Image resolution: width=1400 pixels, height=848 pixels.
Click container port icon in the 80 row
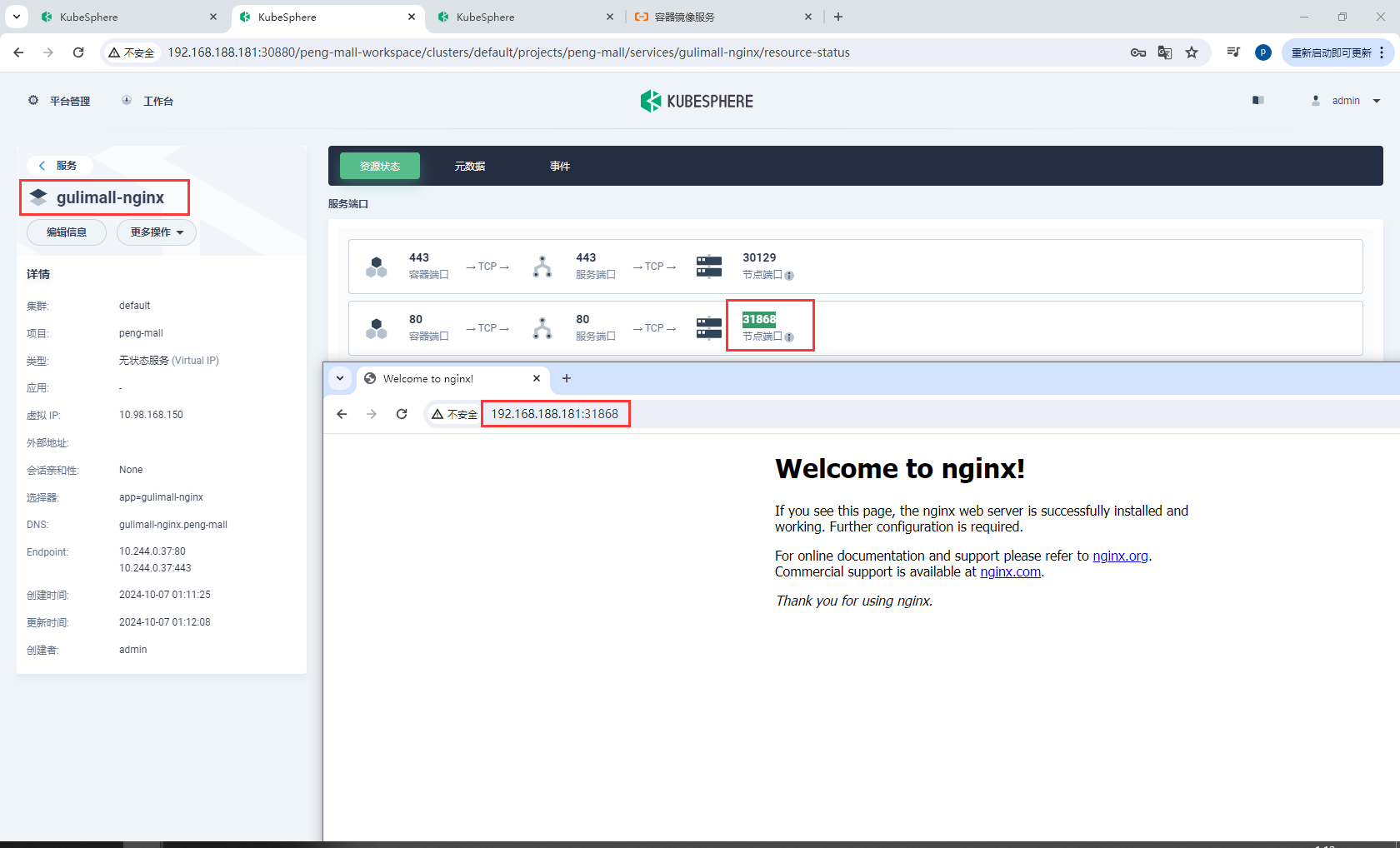pos(377,328)
